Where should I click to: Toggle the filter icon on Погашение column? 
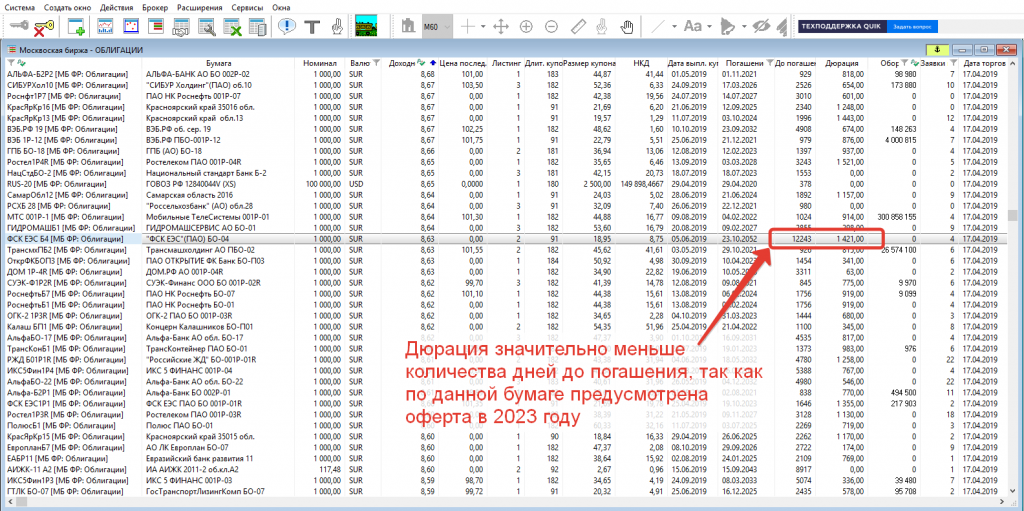(769, 63)
